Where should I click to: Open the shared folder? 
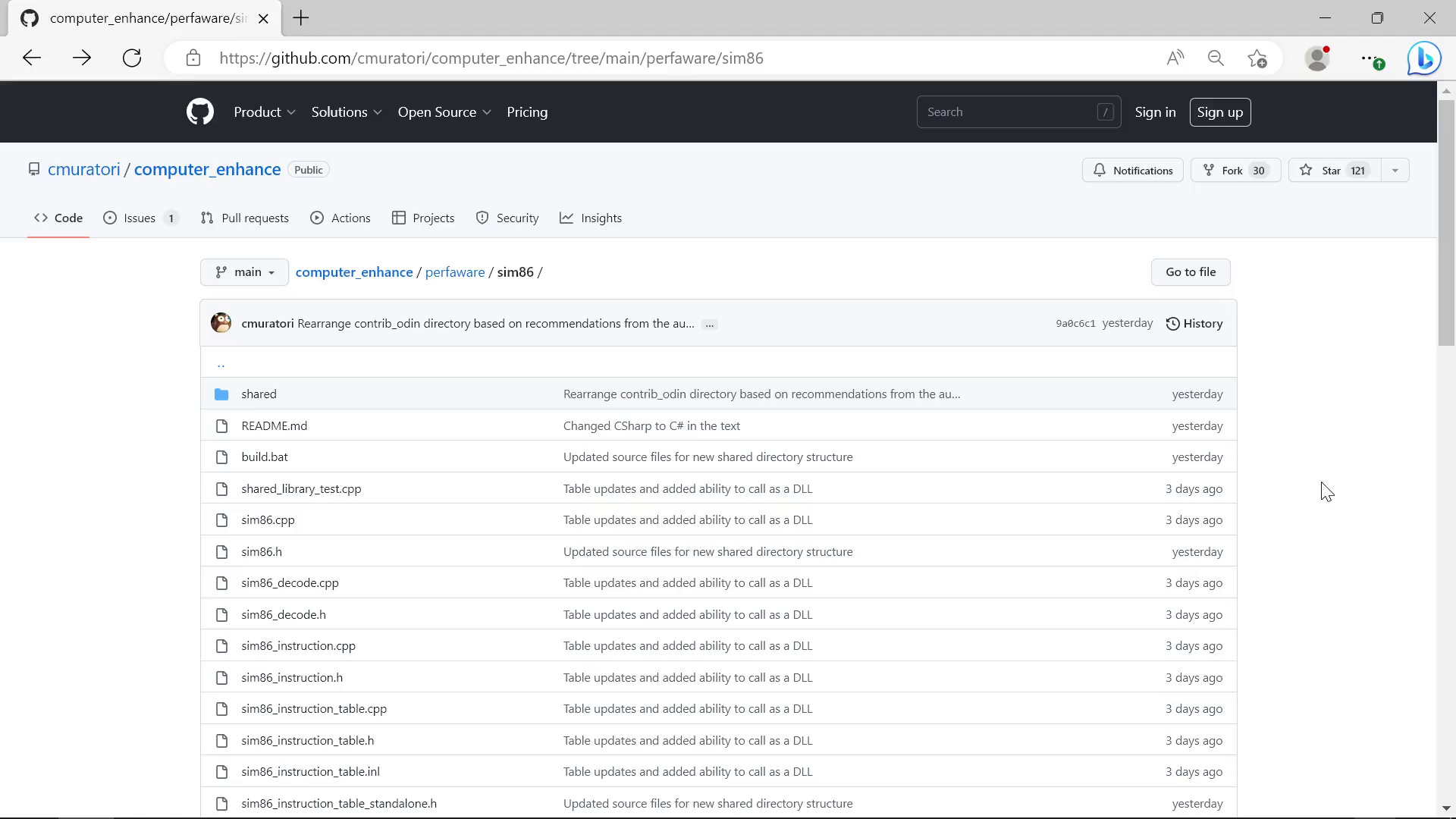(259, 394)
